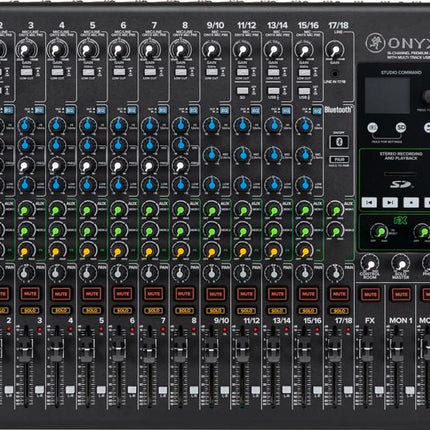The height and width of the screenshot is (430, 430).
Task: Mute the FX return channel
Action: pyautogui.click(x=370, y=294)
